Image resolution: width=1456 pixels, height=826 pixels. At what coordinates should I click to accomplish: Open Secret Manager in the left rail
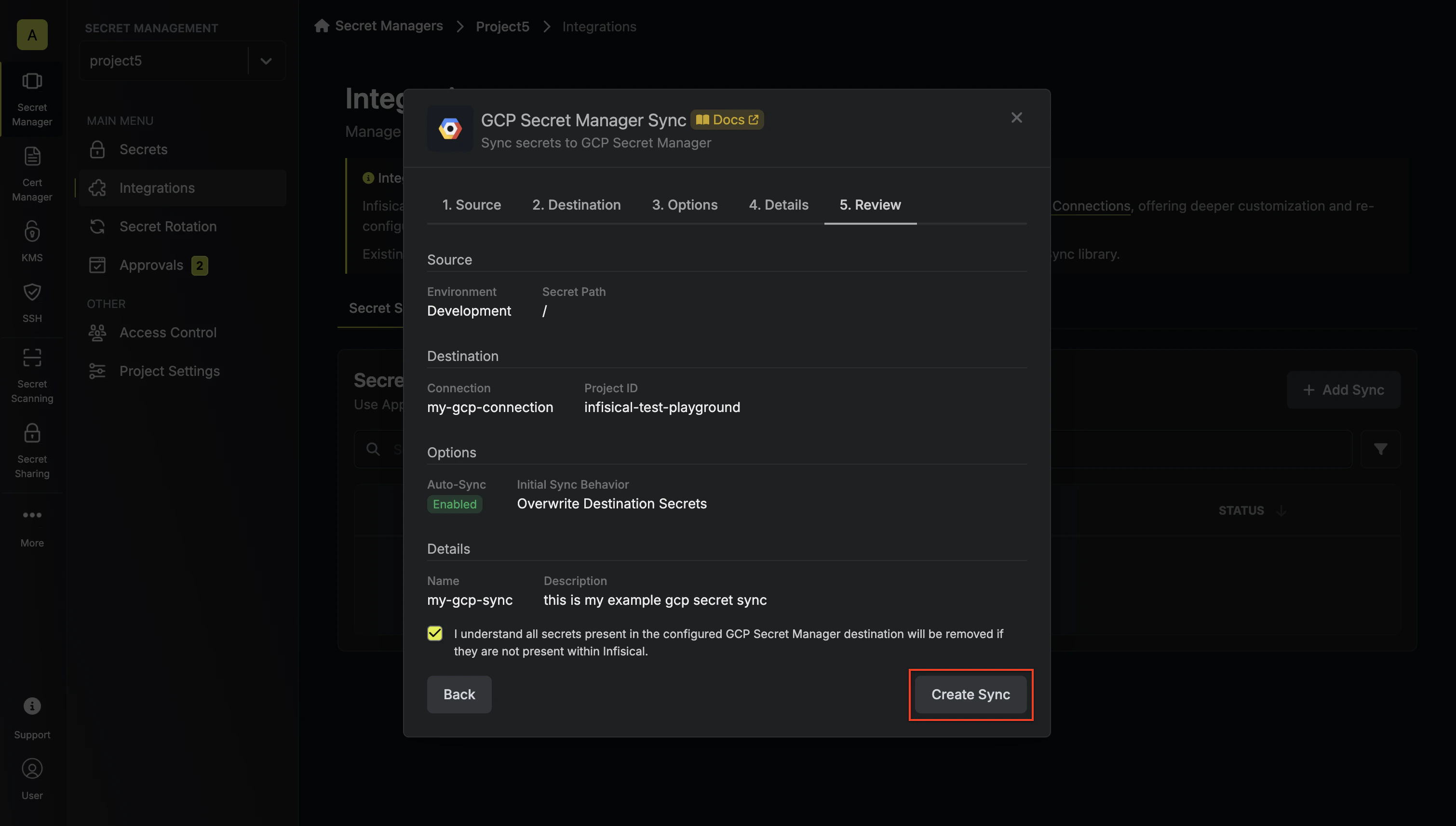click(32, 98)
